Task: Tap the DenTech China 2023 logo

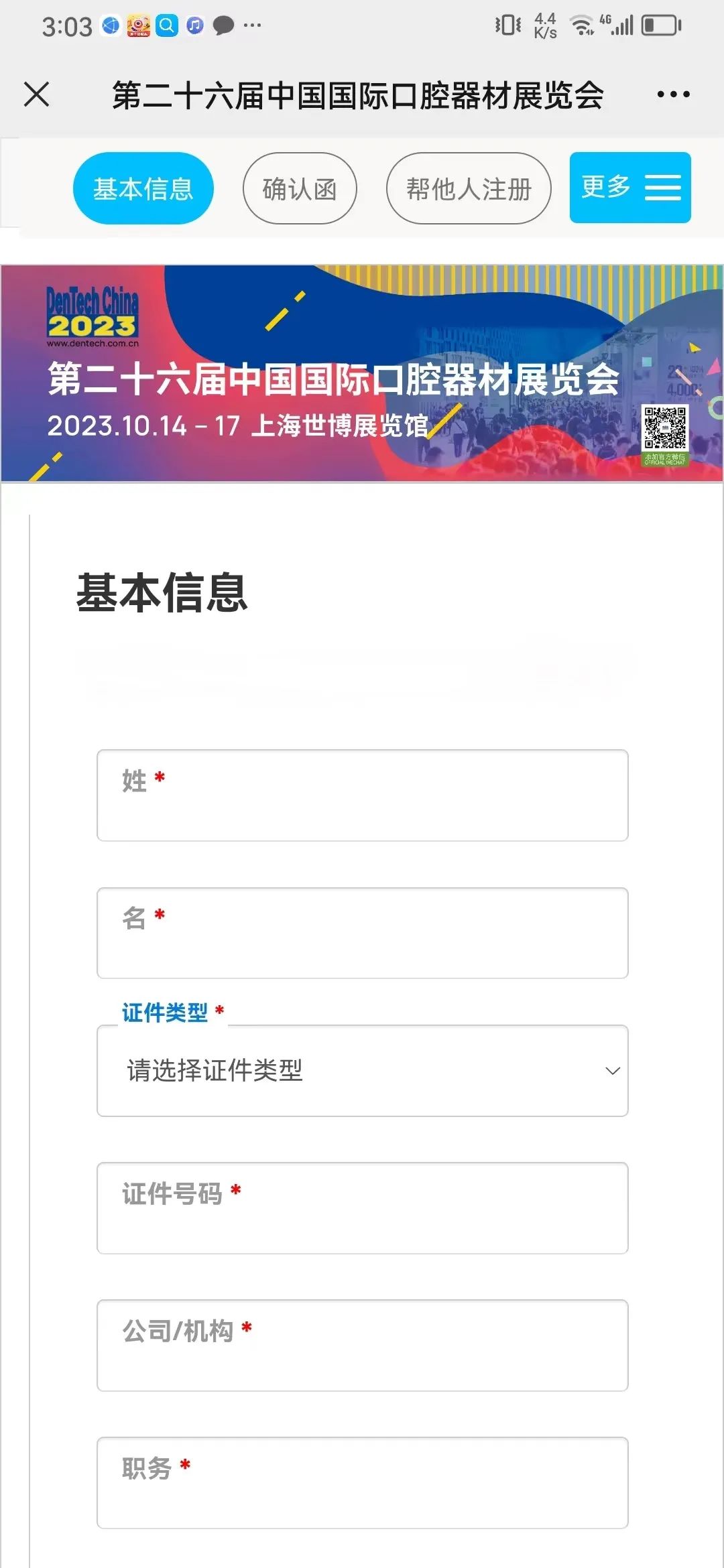Action: tap(93, 316)
